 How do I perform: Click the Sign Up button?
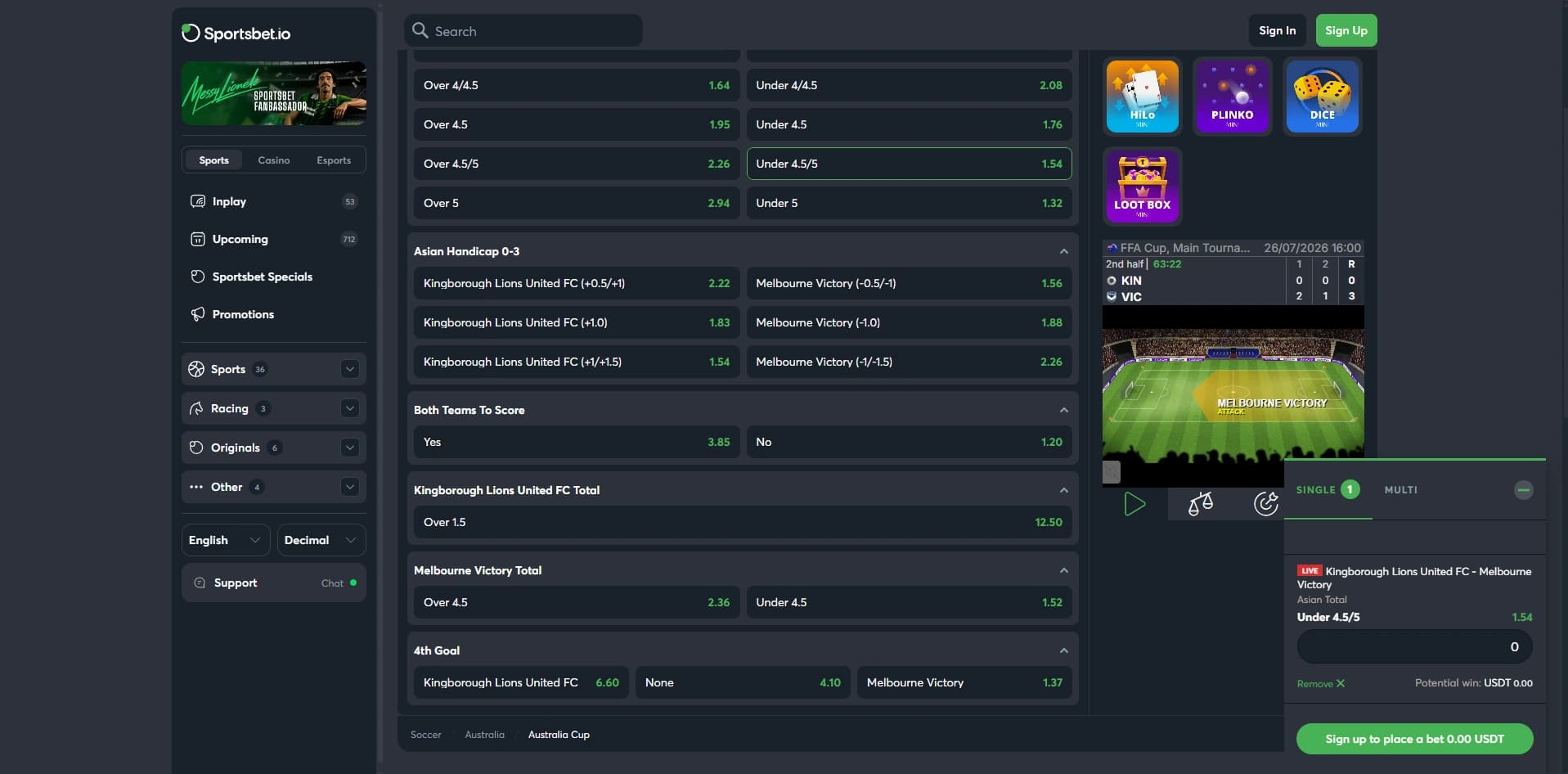coord(1346,30)
